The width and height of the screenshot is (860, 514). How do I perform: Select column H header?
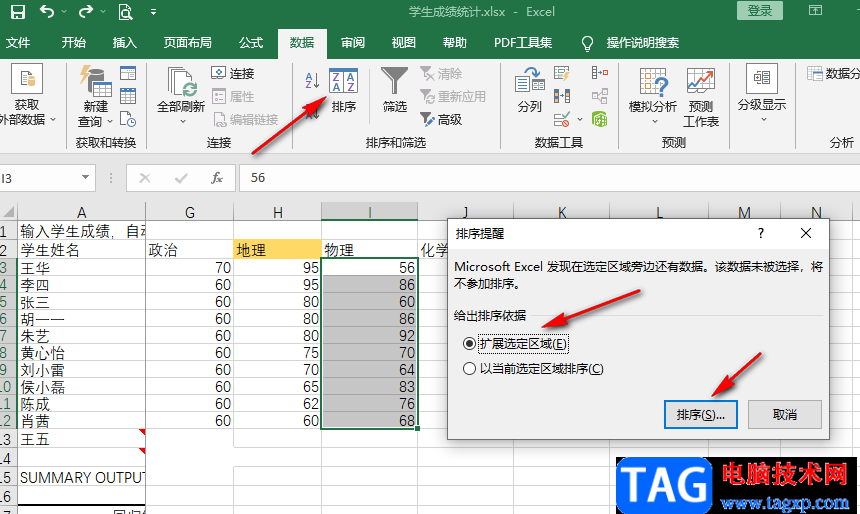(278, 212)
